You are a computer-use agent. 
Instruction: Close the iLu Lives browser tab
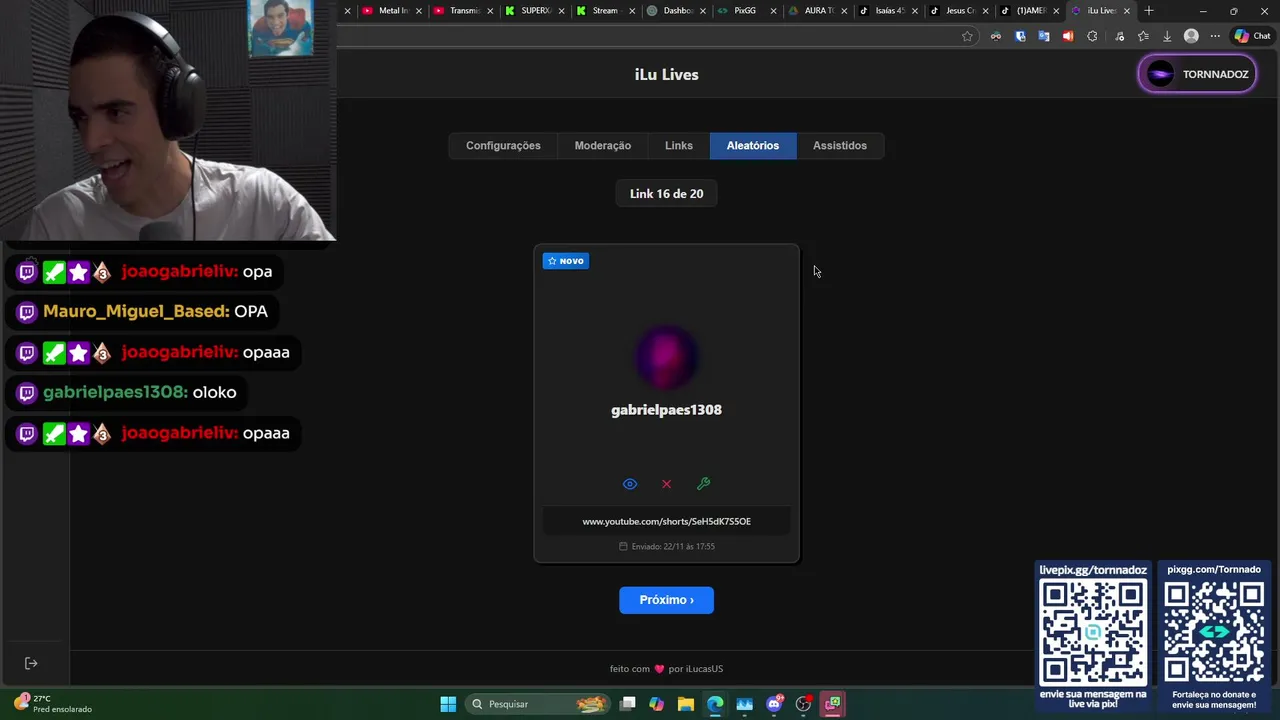click(x=1127, y=11)
